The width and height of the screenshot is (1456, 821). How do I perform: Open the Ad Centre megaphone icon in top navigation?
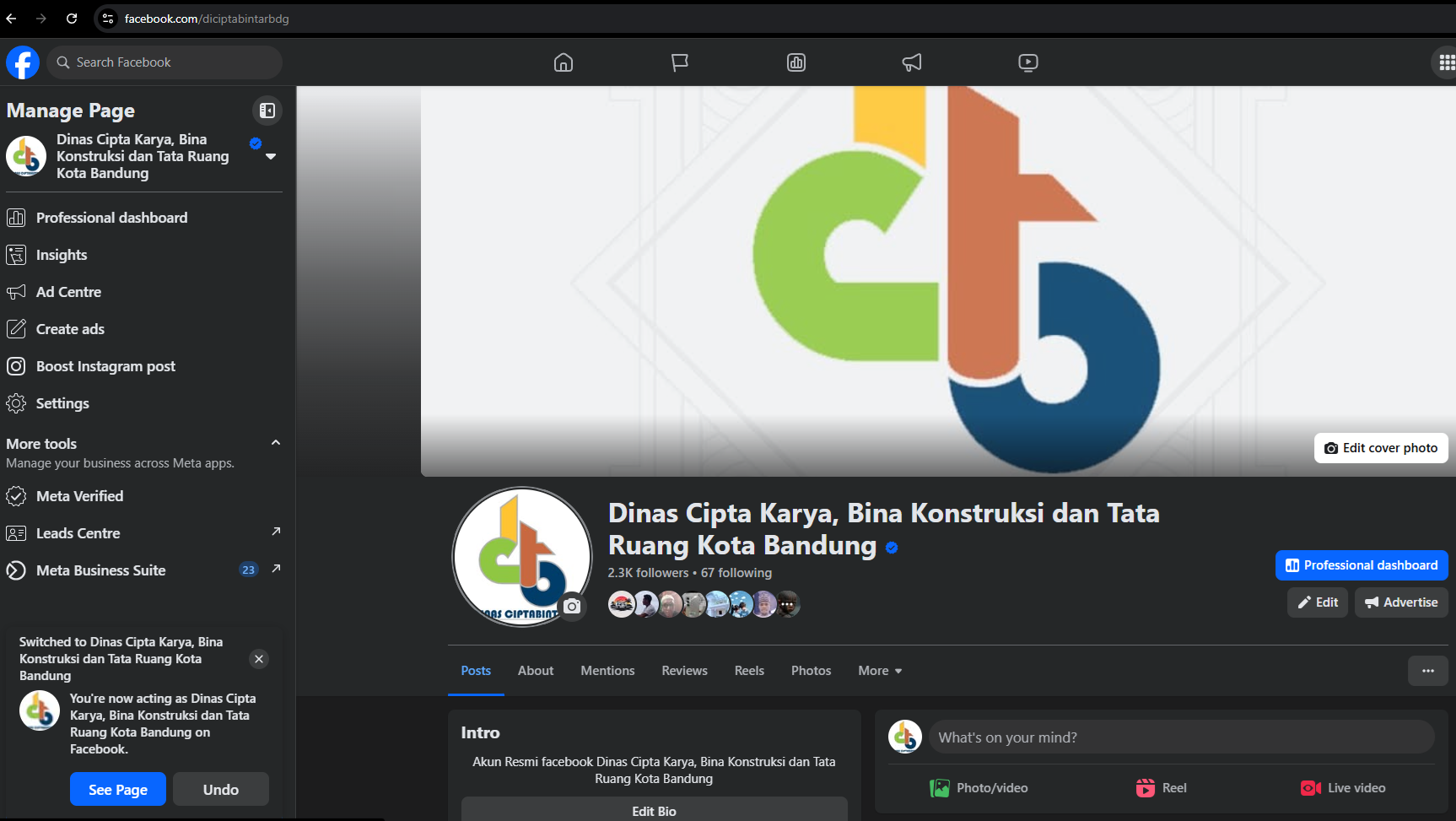(912, 62)
